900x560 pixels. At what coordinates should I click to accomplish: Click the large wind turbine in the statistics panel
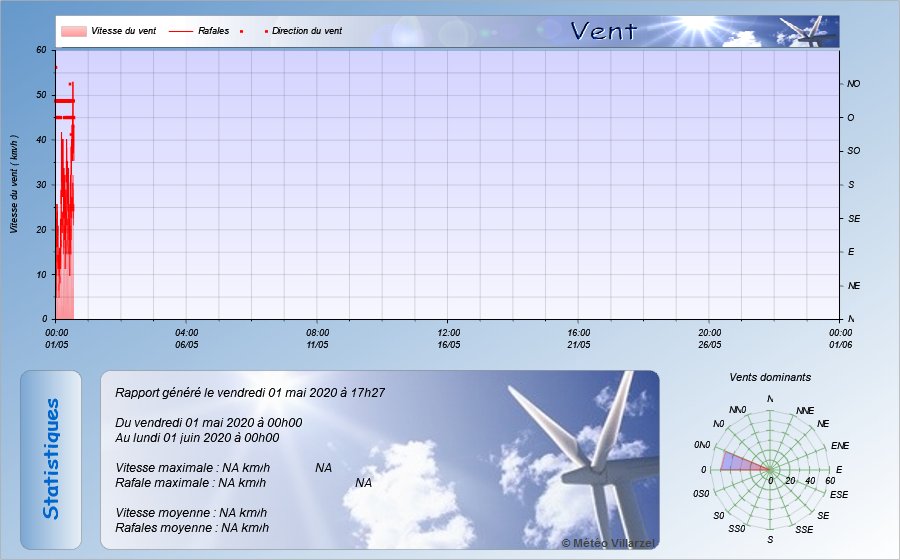(x=585, y=450)
